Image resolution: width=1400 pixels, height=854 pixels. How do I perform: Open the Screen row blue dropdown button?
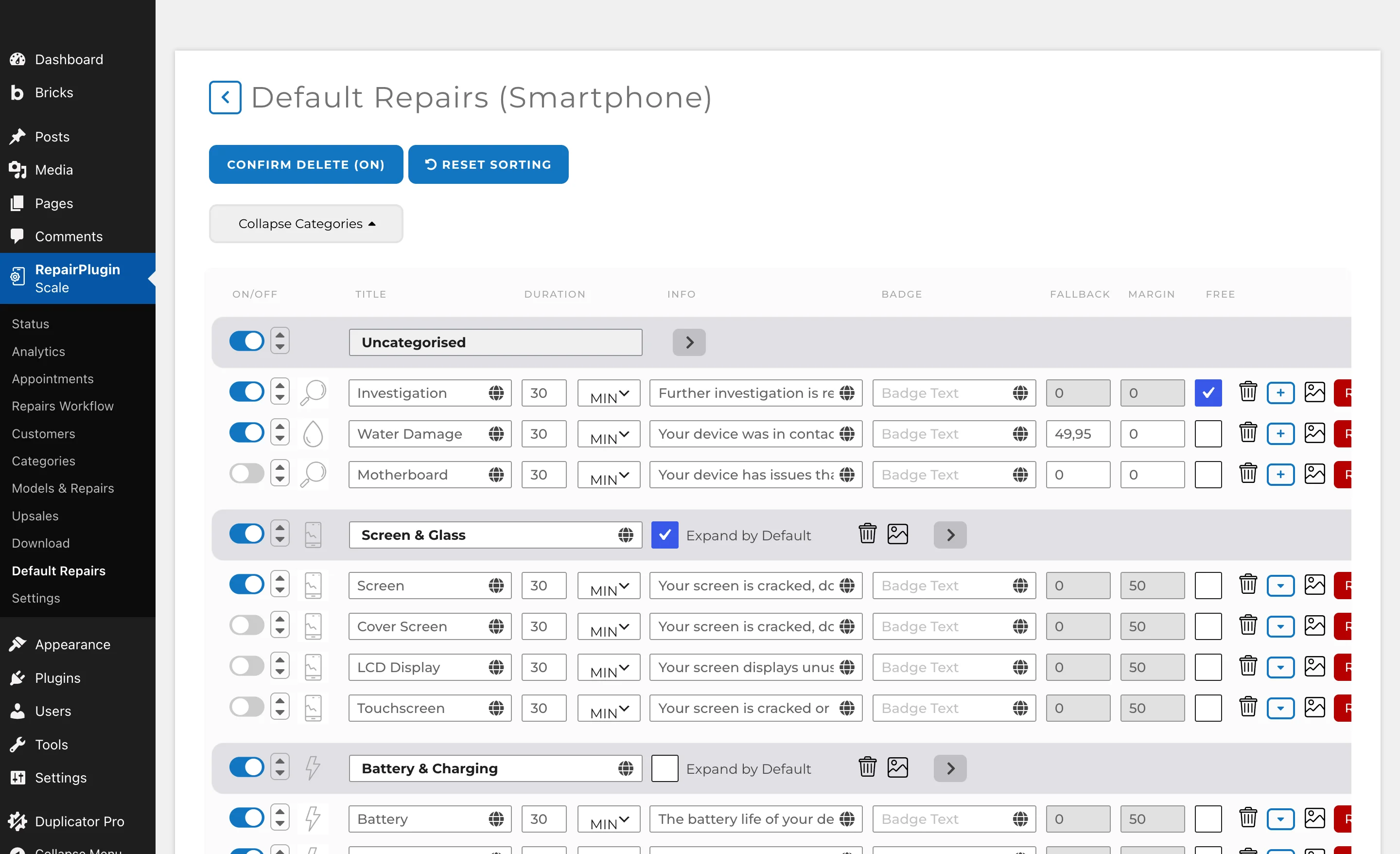click(x=1281, y=586)
